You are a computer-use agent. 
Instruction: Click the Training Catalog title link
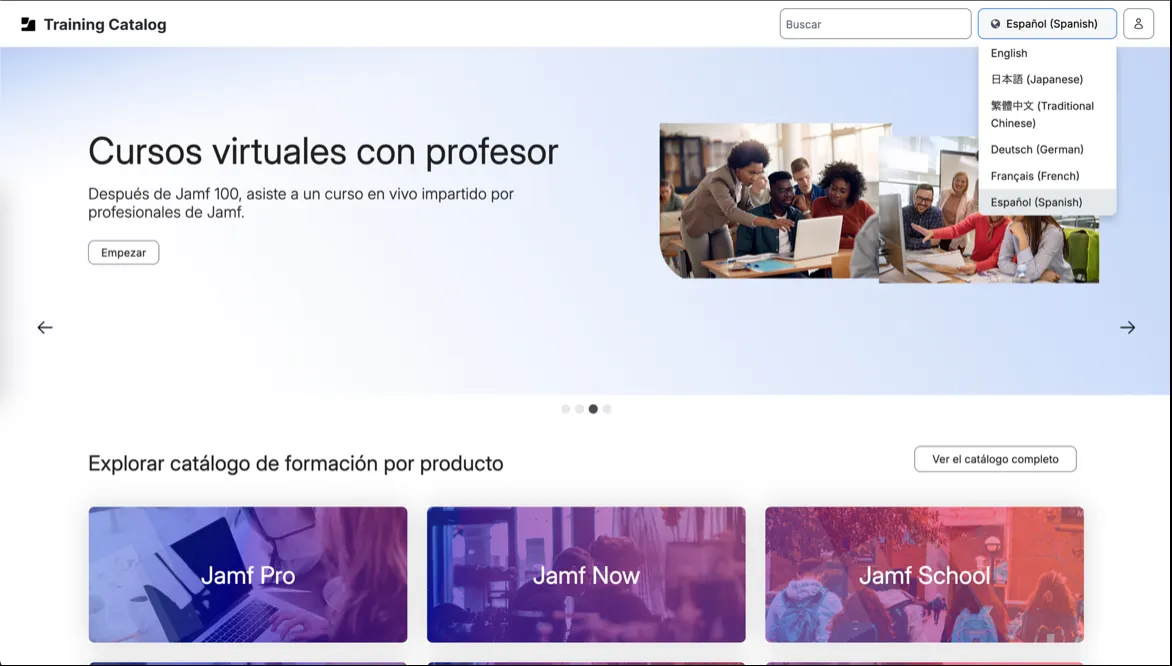pos(103,23)
